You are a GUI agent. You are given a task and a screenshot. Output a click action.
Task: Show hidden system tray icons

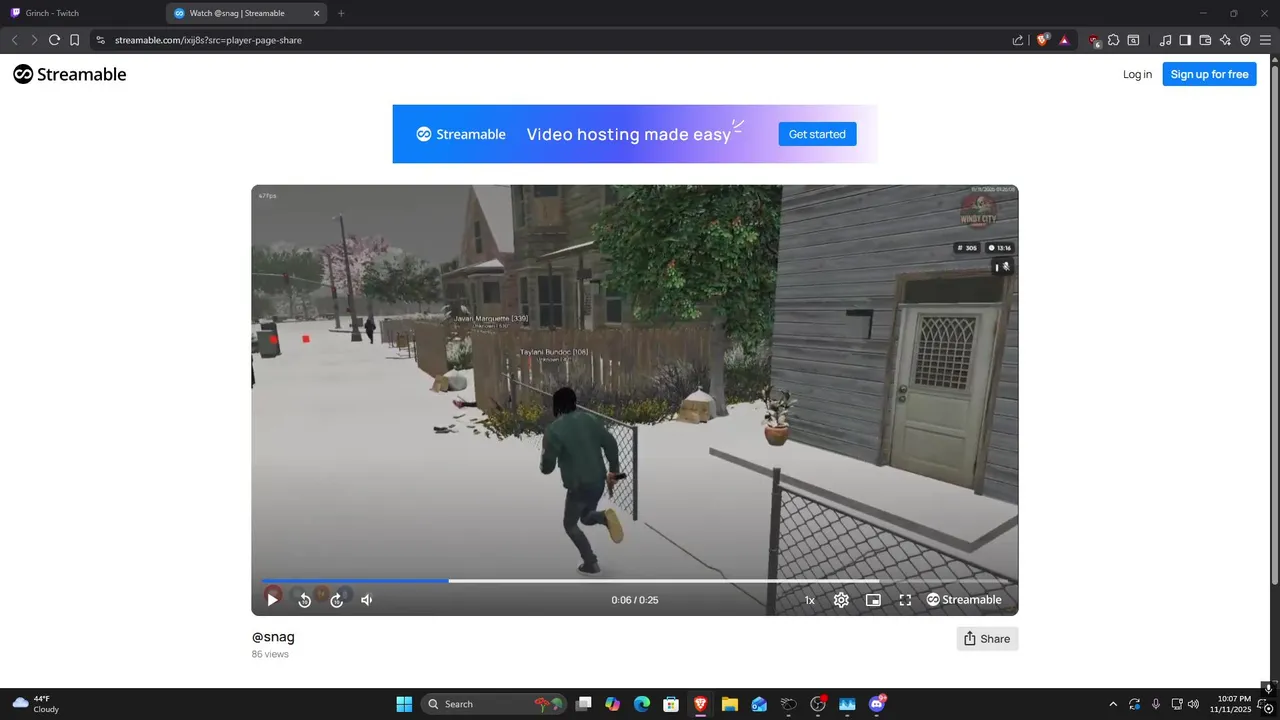tap(1113, 704)
